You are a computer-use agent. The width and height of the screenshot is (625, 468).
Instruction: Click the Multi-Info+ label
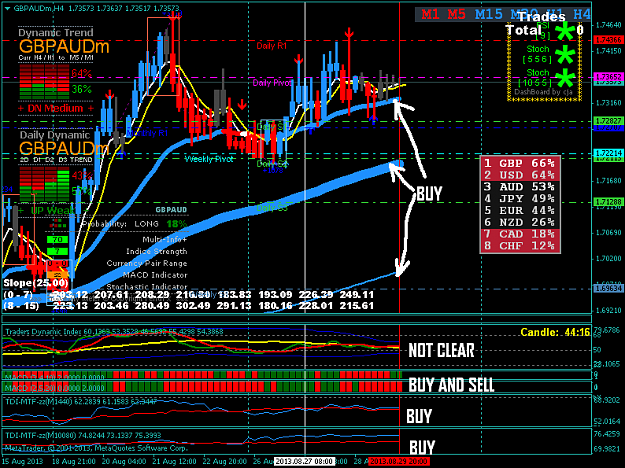[x=165, y=240]
